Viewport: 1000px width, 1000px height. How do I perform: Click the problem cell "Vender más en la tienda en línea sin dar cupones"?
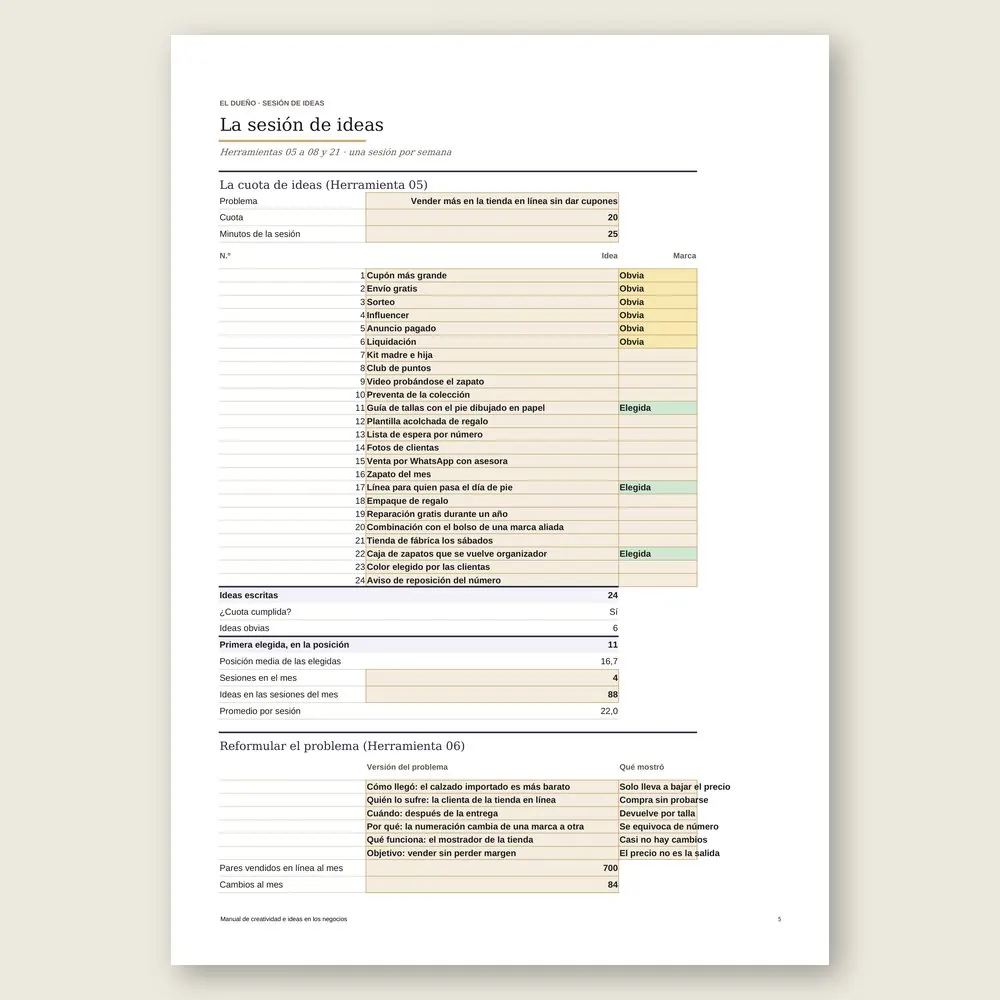coord(492,201)
